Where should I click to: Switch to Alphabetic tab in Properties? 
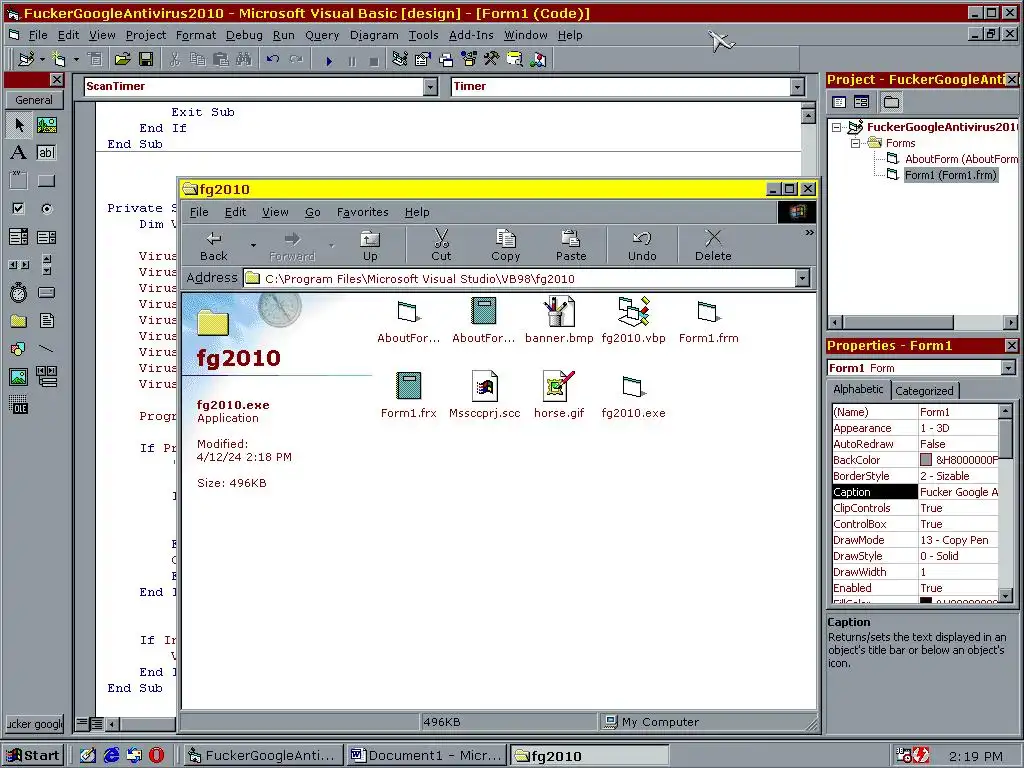[858, 389]
